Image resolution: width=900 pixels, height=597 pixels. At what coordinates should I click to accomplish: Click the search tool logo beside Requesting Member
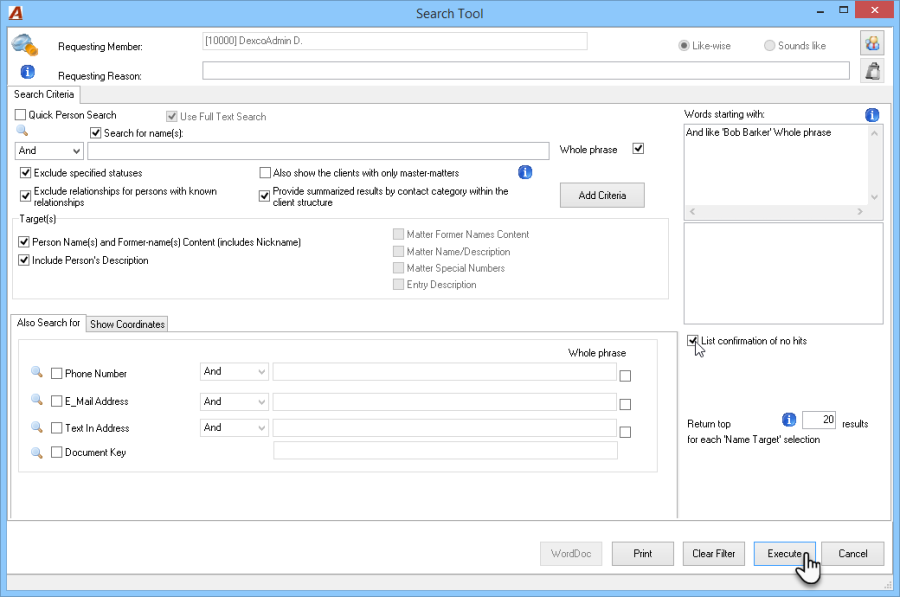pyautogui.click(x=25, y=45)
